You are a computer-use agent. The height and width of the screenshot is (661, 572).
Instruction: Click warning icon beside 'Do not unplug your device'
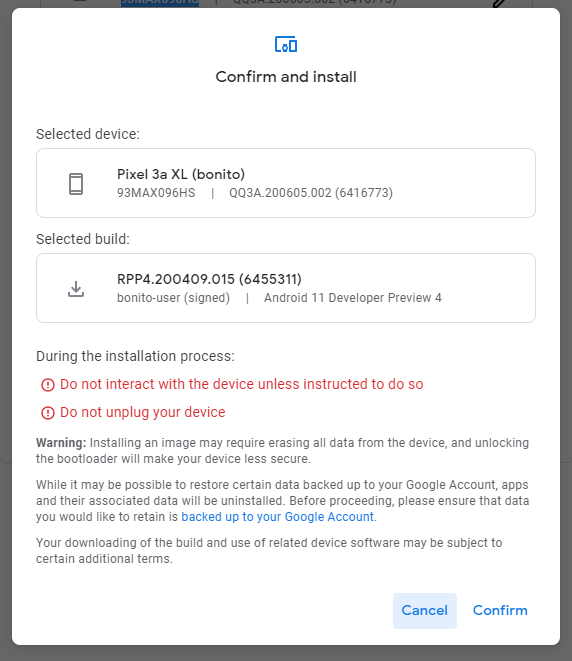coord(48,413)
